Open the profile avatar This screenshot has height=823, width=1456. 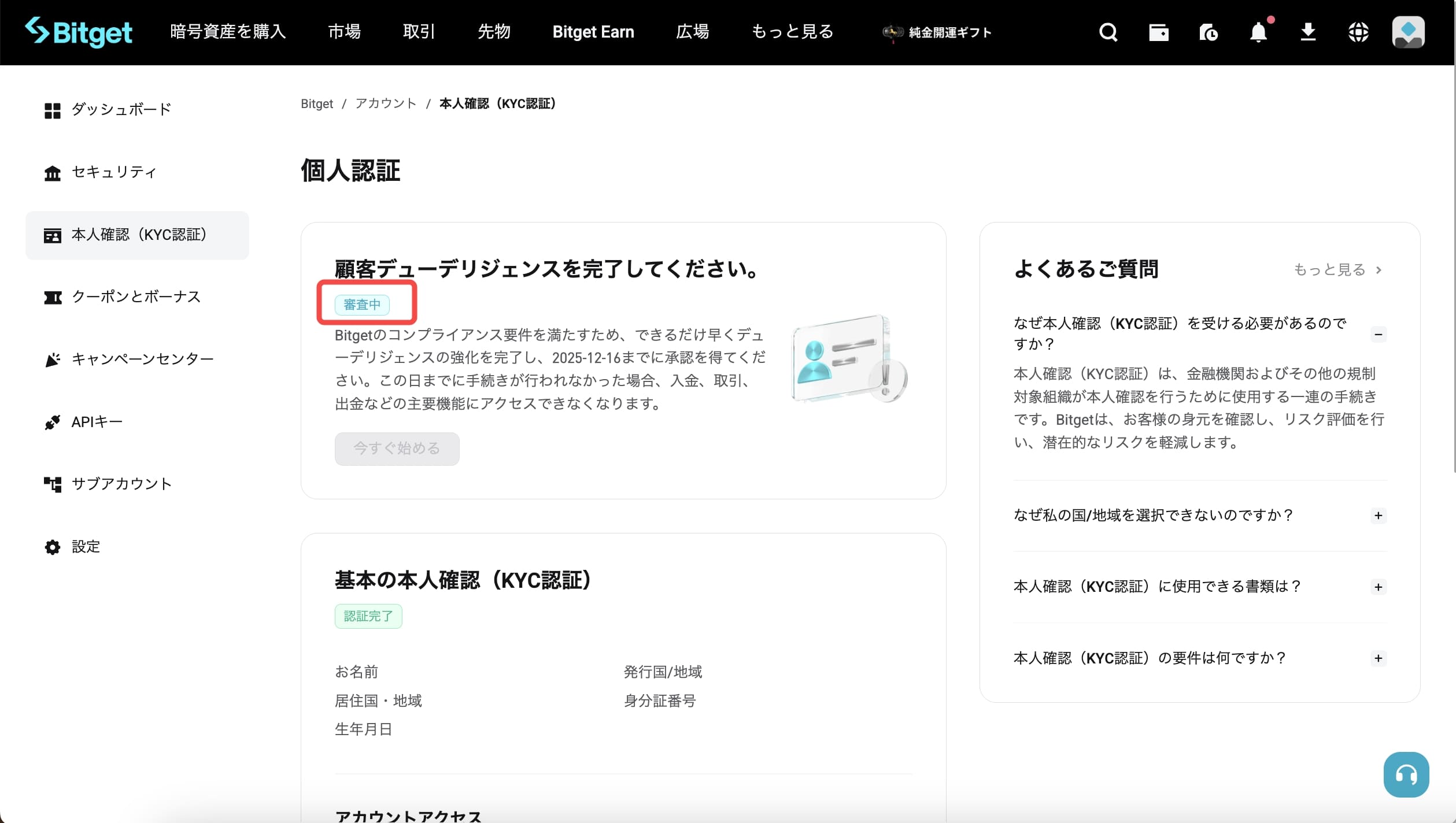[1408, 32]
